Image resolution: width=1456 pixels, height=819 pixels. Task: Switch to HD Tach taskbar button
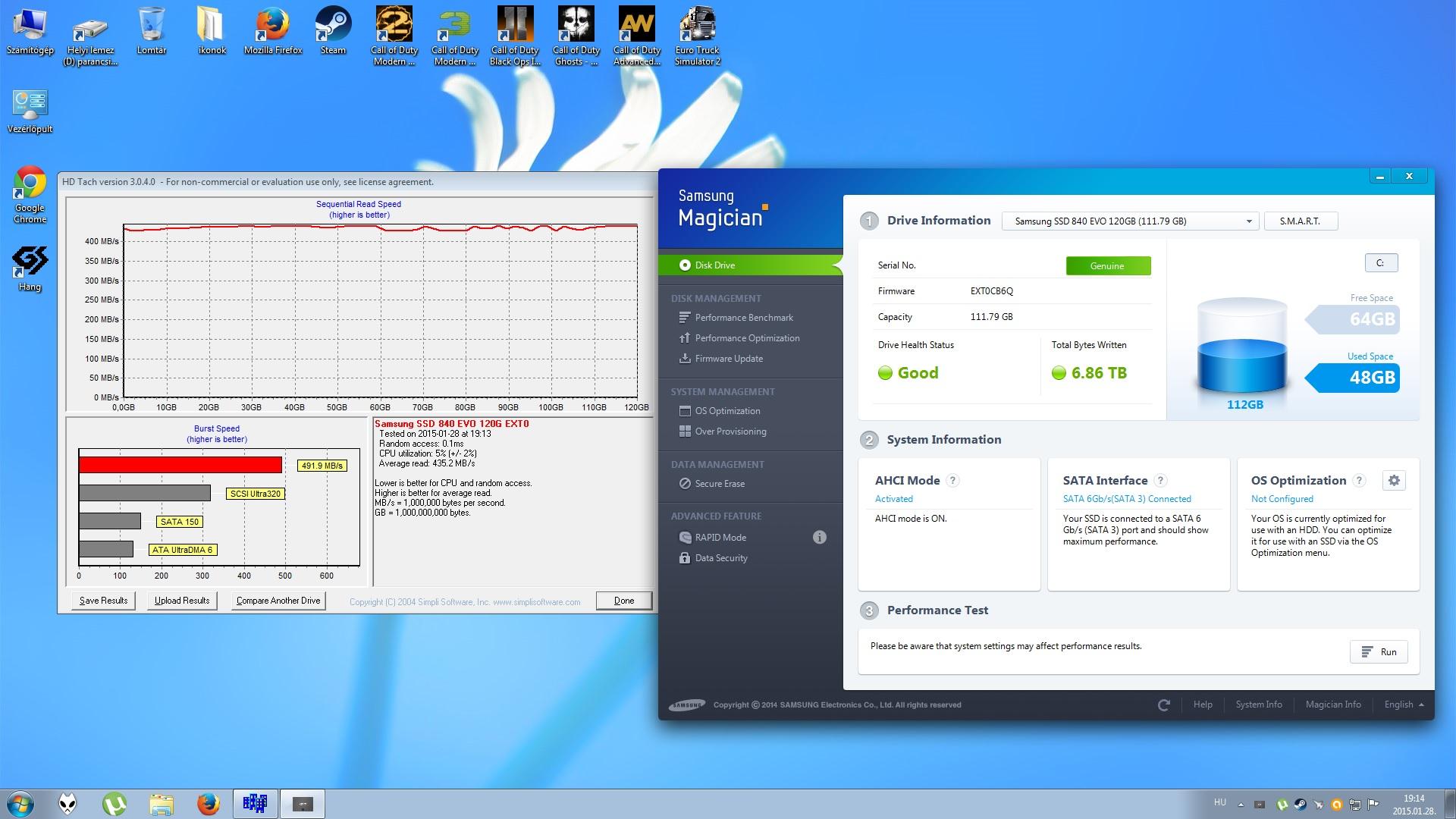pyautogui.click(x=255, y=804)
